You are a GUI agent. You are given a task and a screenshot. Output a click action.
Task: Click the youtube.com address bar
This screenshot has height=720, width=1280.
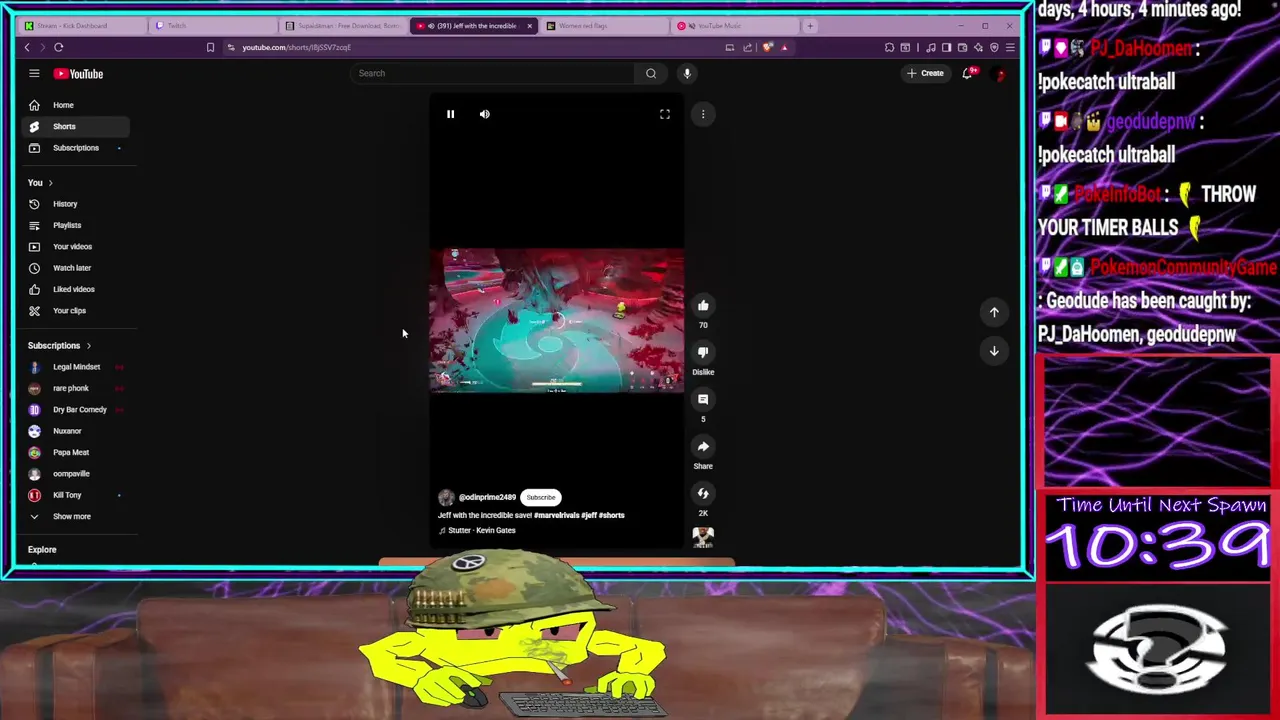pos(470,47)
